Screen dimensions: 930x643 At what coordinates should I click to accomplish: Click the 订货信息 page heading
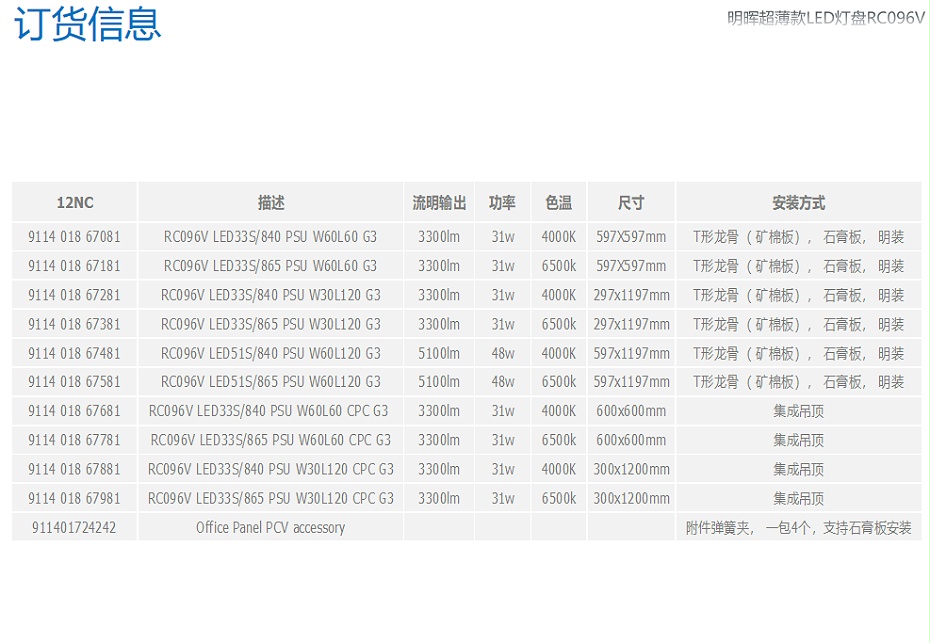[87, 24]
